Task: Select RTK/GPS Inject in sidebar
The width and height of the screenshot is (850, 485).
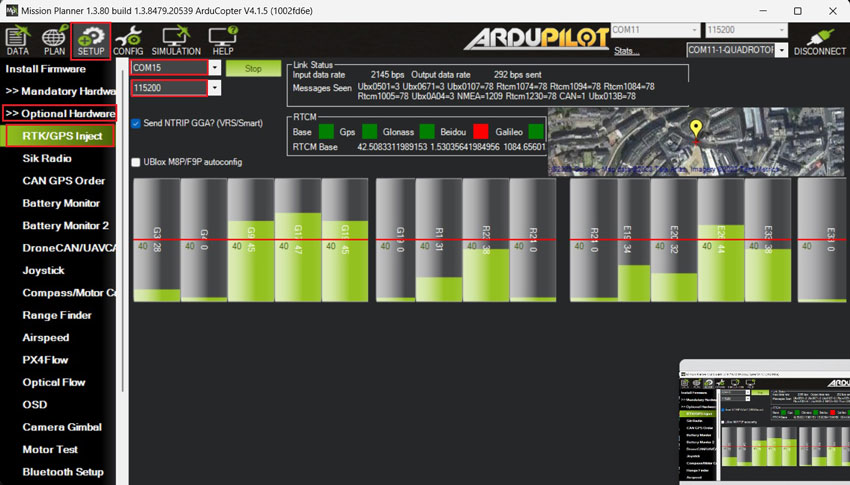Action: [61, 136]
